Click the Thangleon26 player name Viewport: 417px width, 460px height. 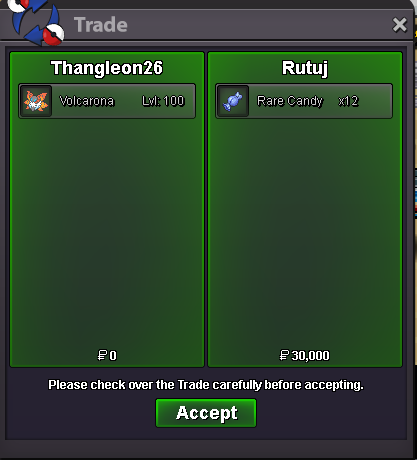tap(107, 68)
